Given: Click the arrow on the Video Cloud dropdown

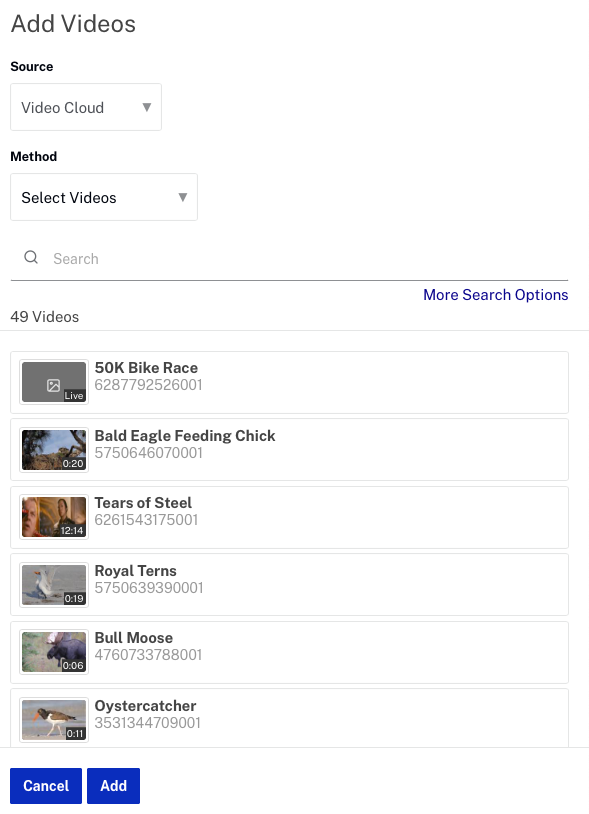Looking at the screenshot, I should [147, 107].
